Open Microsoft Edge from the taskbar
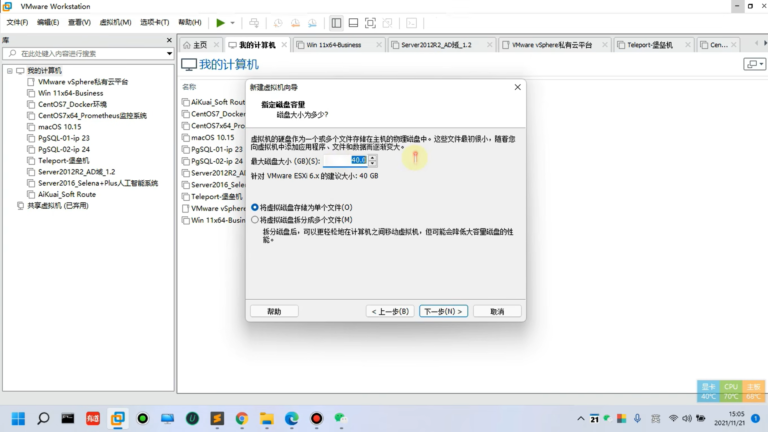Screen dimensions: 768x432 coord(292,419)
